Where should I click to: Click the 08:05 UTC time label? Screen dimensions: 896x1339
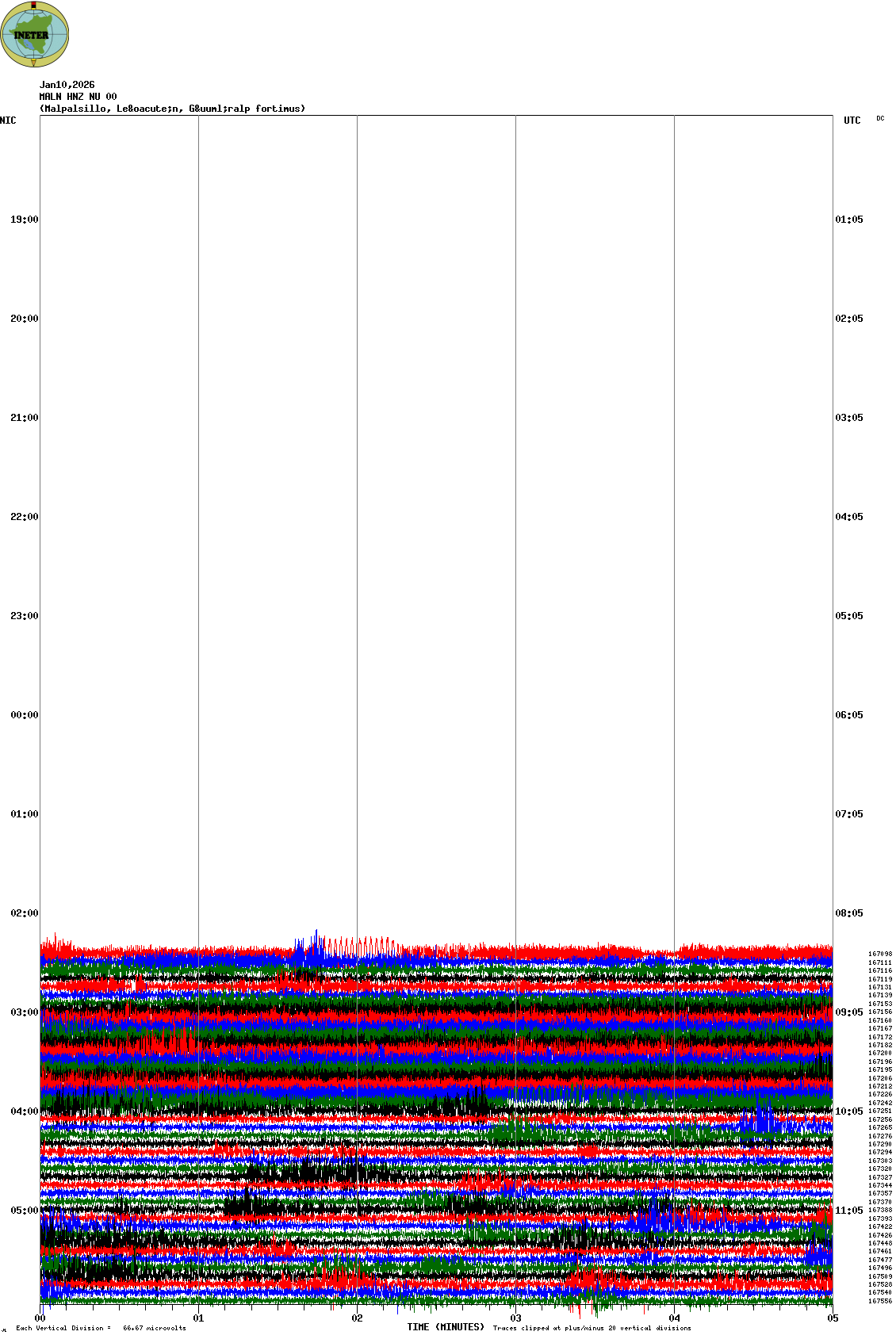pos(849,913)
